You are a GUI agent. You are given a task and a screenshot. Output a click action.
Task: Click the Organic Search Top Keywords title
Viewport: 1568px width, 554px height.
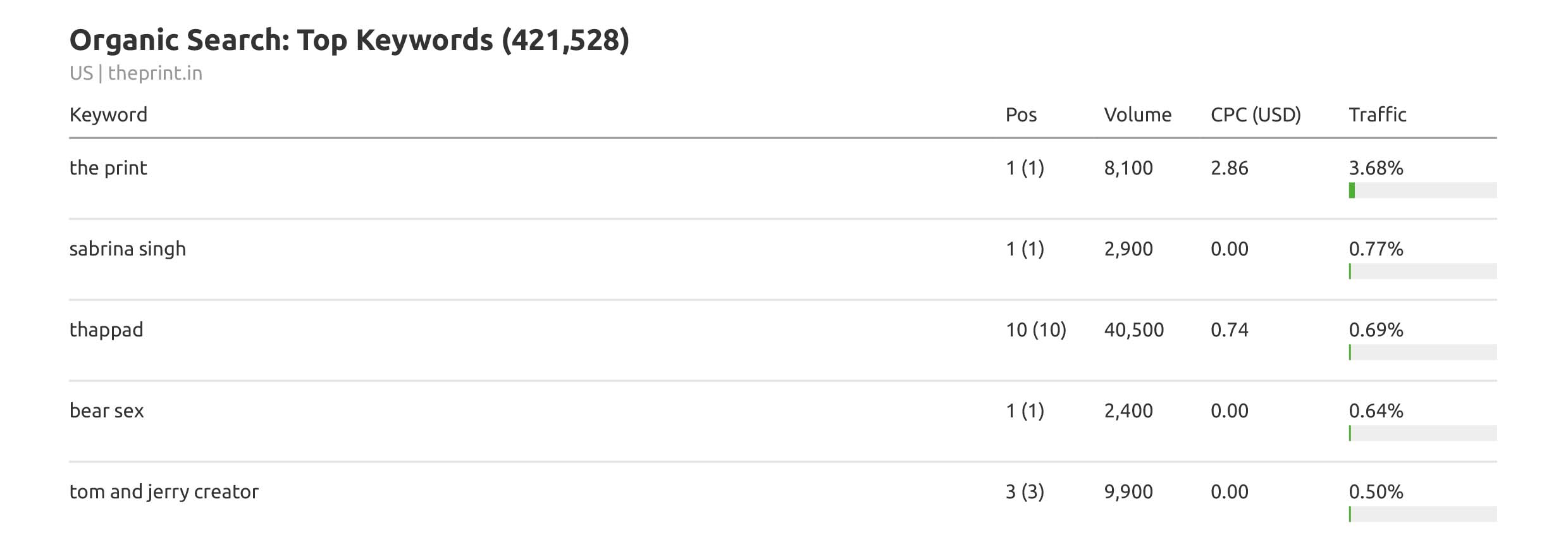(x=349, y=40)
